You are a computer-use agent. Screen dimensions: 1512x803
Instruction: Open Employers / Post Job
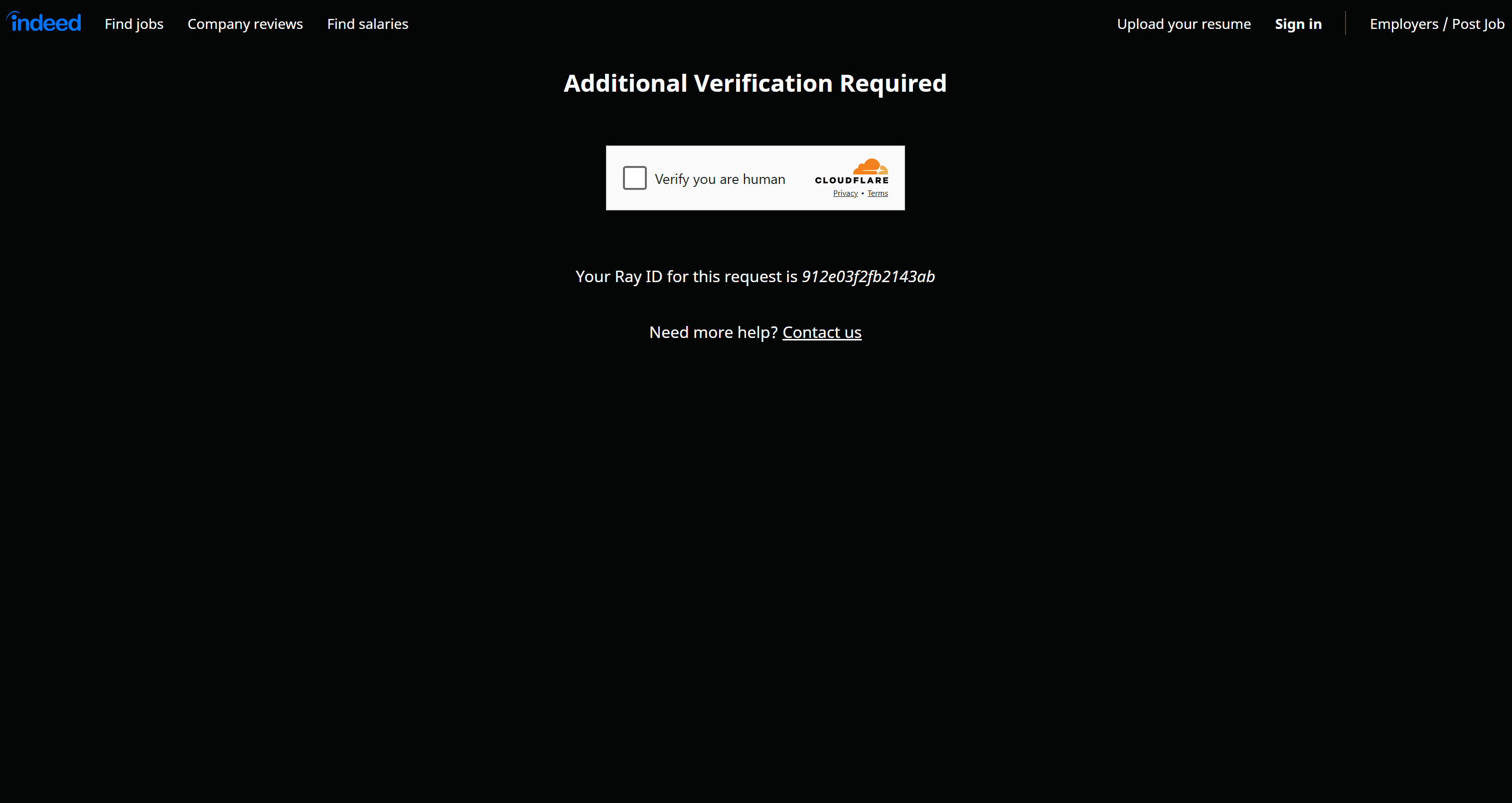(1437, 24)
